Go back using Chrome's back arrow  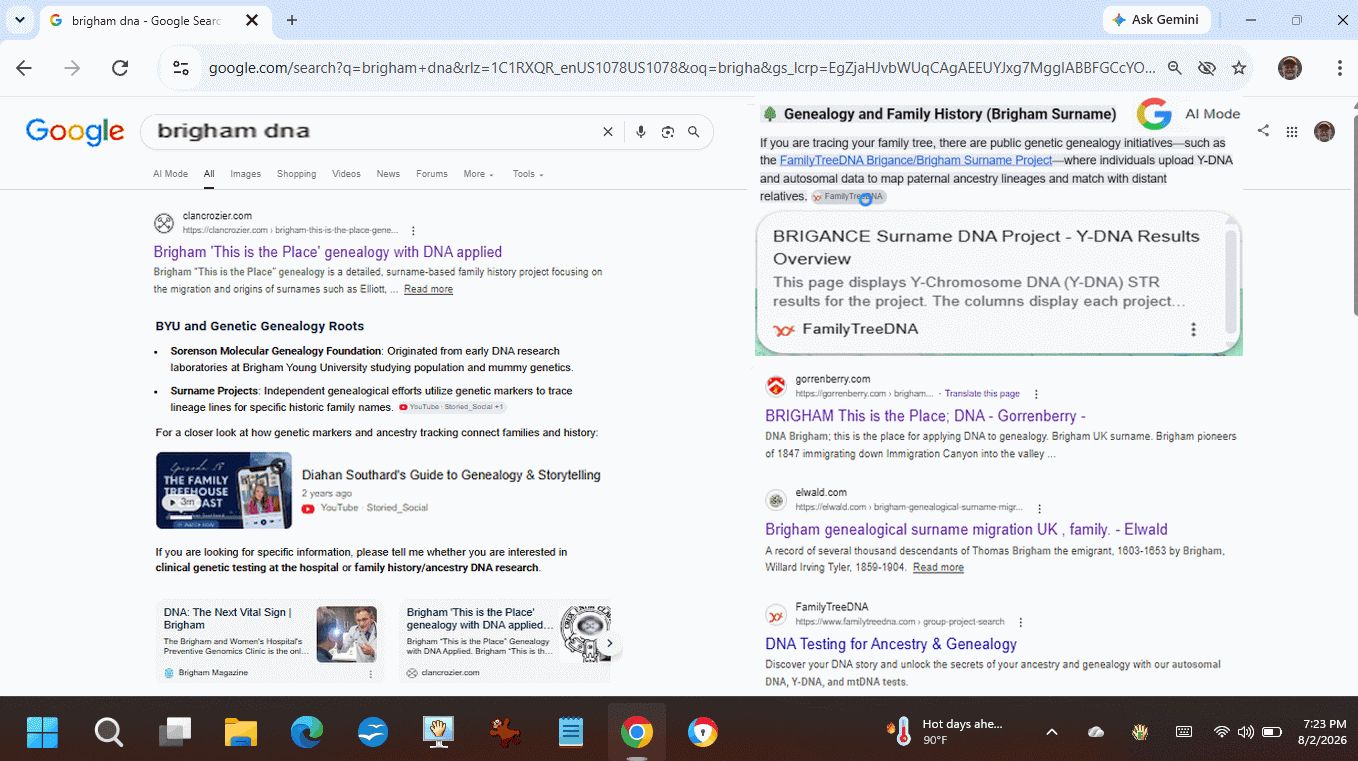pyautogui.click(x=24, y=68)
